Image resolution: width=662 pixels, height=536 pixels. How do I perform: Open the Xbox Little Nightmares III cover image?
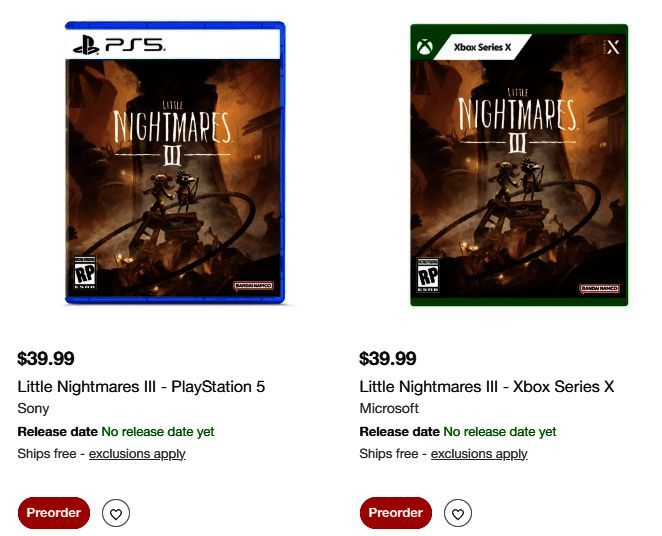tap(518, 165)
